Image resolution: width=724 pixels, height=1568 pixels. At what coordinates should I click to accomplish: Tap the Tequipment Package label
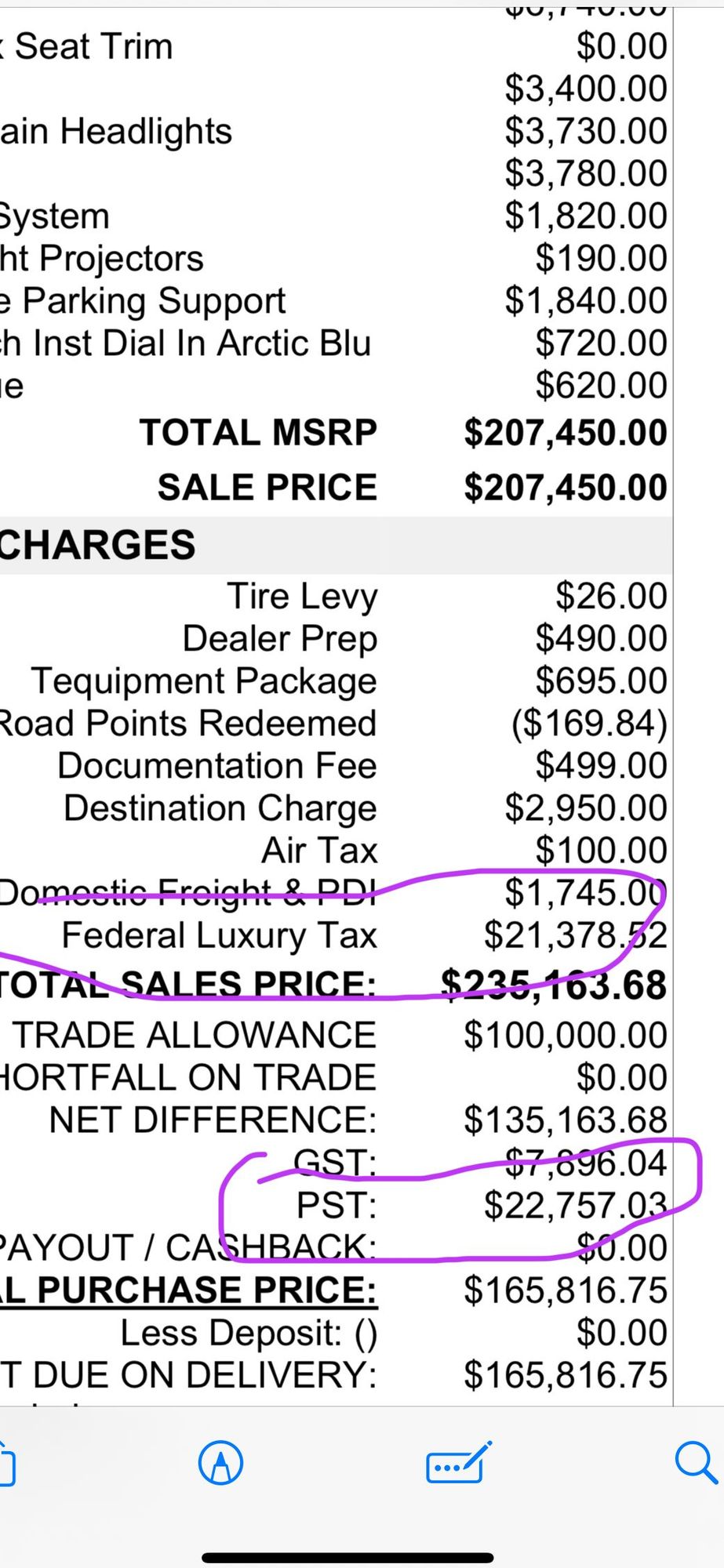click(x=204, y=681)
